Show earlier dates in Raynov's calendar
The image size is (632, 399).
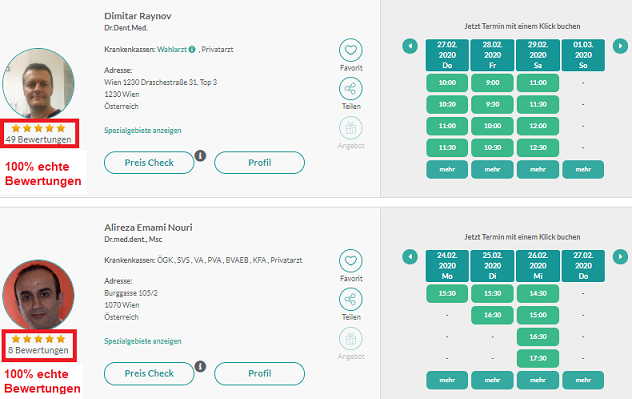[x=410, y=46]
